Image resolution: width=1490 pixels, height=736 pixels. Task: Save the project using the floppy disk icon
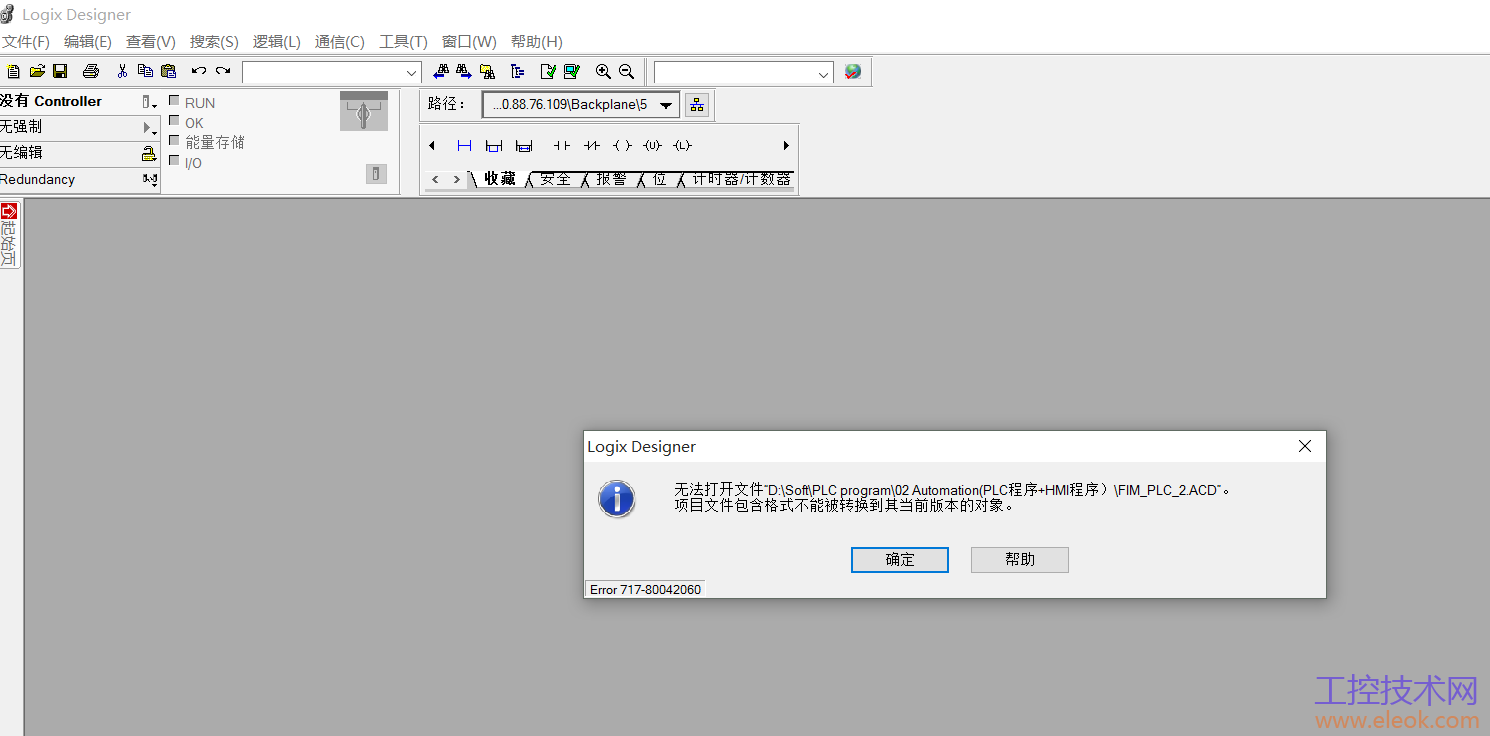click(x=60, y=71)
